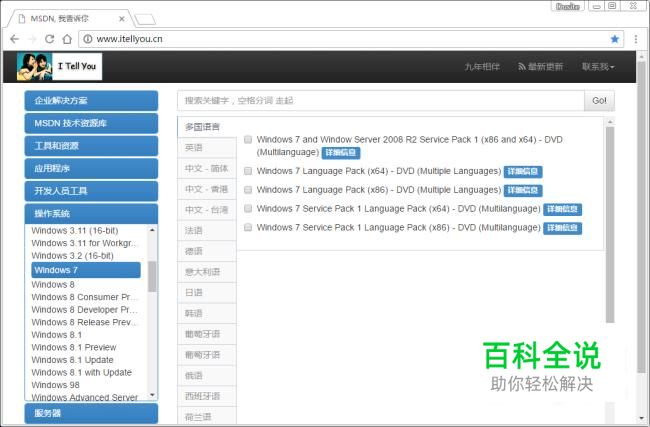Expand the 开发人员工具 category
This screenshot has height=427, width=650.
point(91,191)
